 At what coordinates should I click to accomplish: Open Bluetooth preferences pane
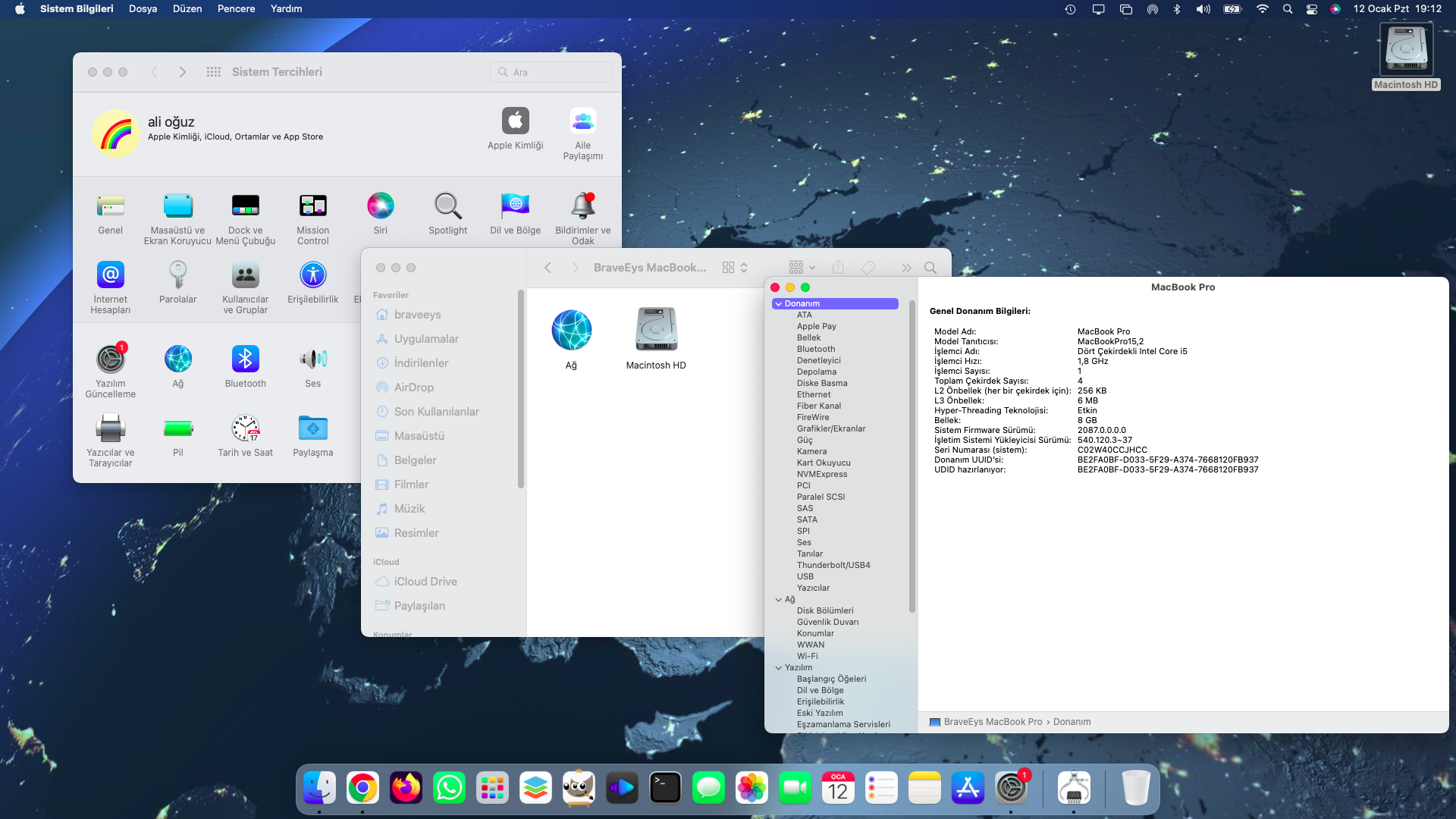tap(245, 359)
